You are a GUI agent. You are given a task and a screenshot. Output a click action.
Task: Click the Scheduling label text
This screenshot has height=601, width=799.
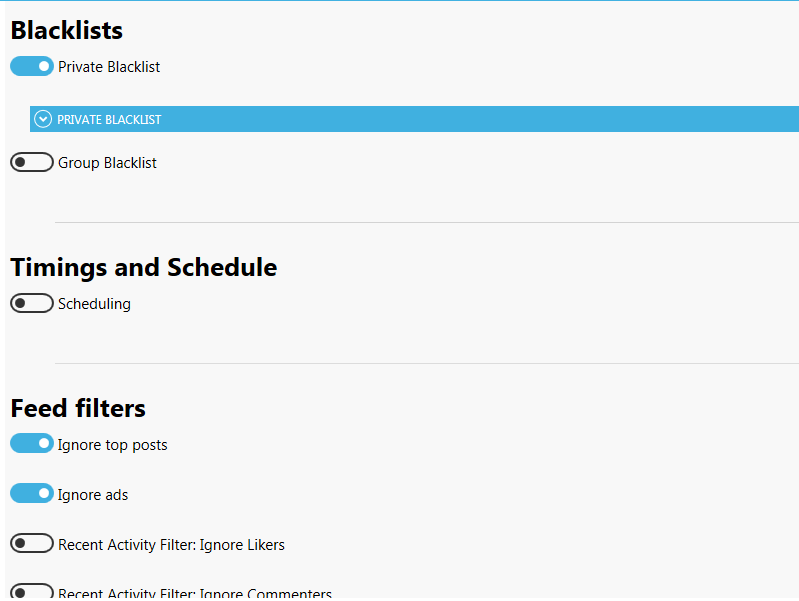(x=94, y=304)
